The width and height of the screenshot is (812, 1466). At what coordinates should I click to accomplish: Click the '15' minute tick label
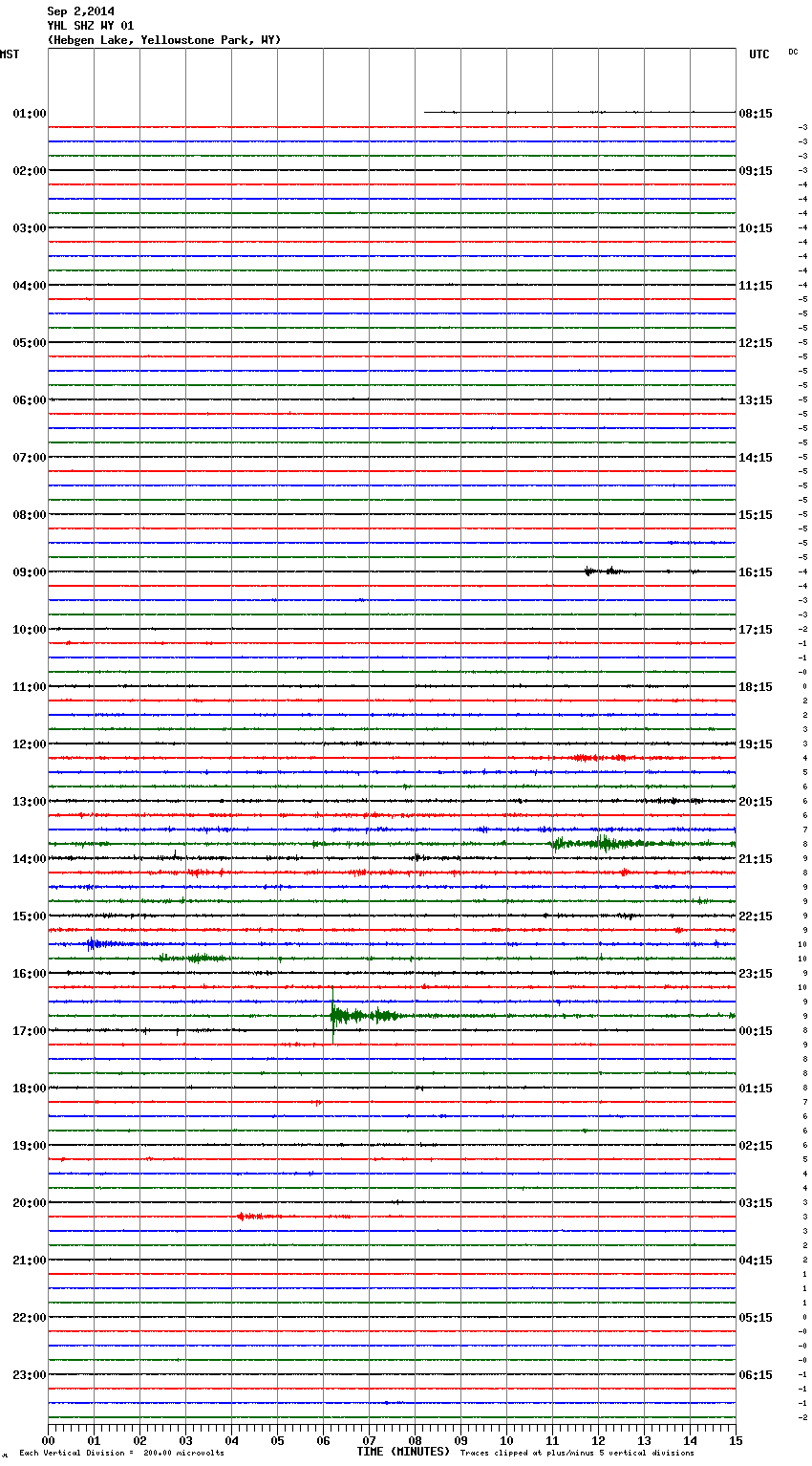[x=735, y=1440]
